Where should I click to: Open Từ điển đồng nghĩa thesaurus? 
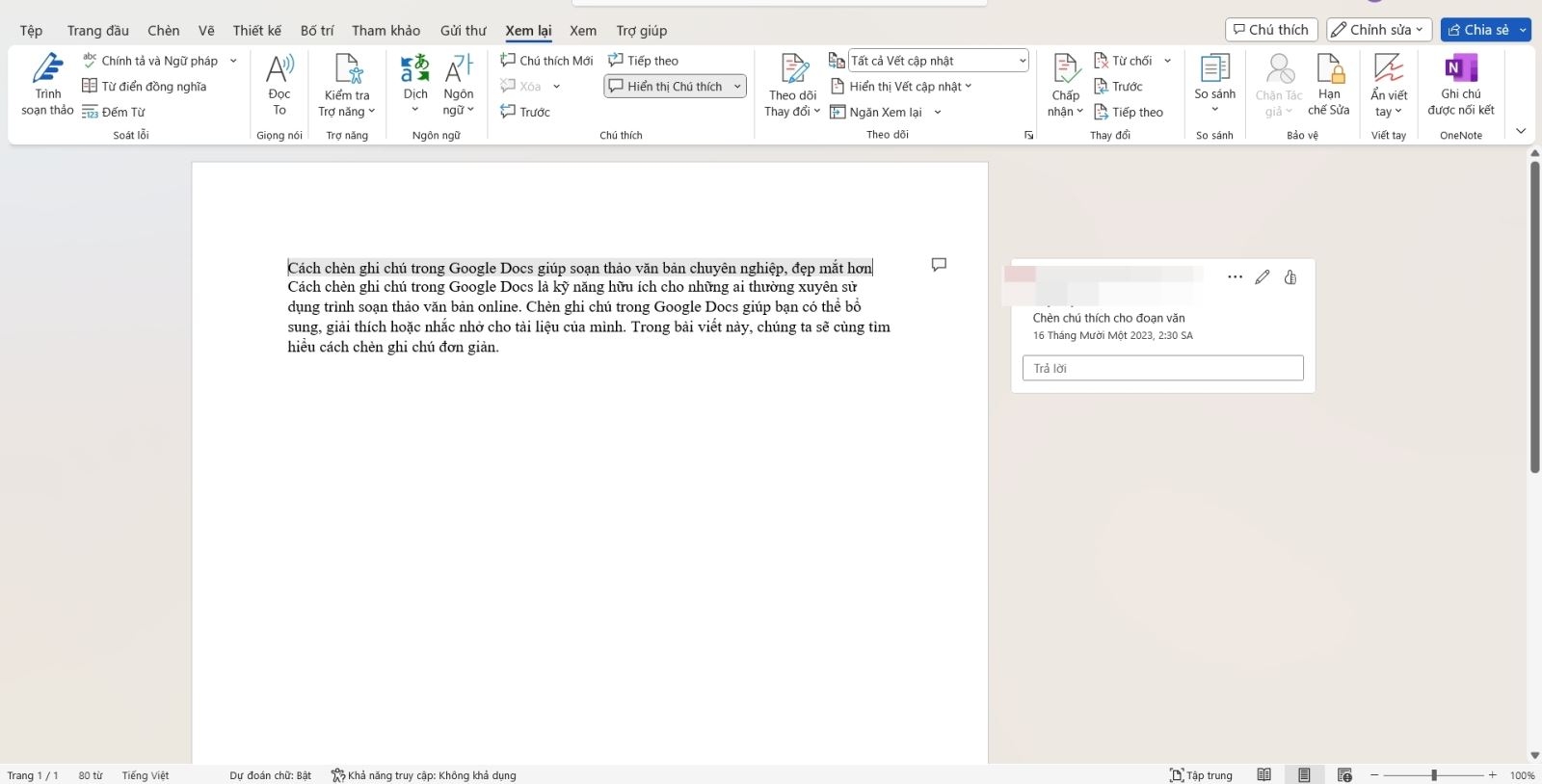(x=145, y=86)
